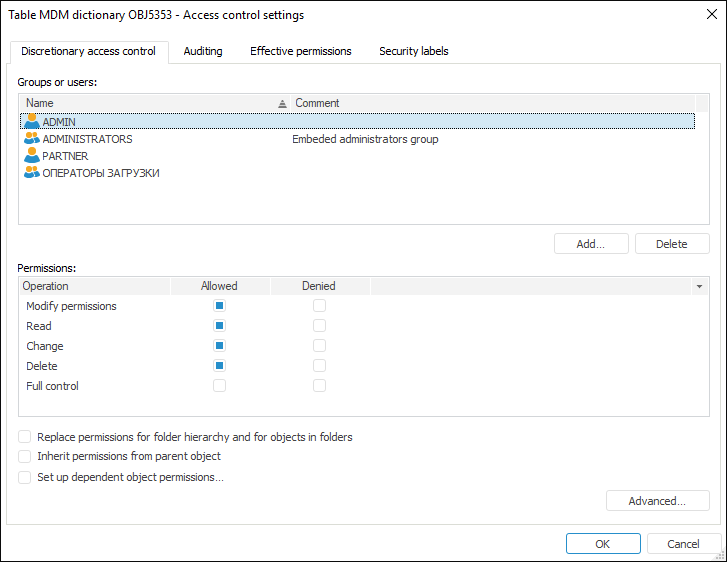Enable Replace permissions for folder hierarchy

(x=25, y=437)
